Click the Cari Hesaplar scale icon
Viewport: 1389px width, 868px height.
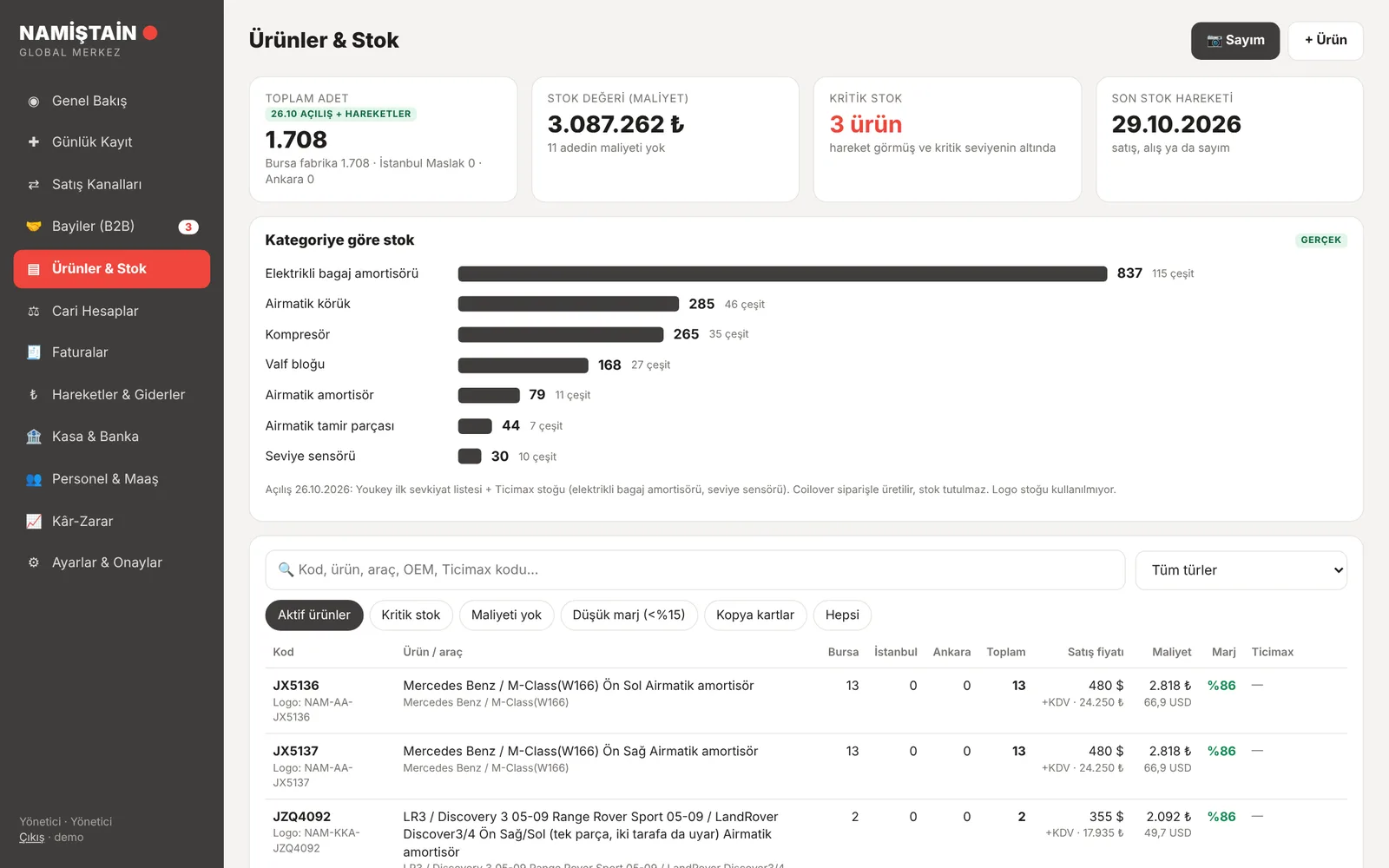[34, 311]
